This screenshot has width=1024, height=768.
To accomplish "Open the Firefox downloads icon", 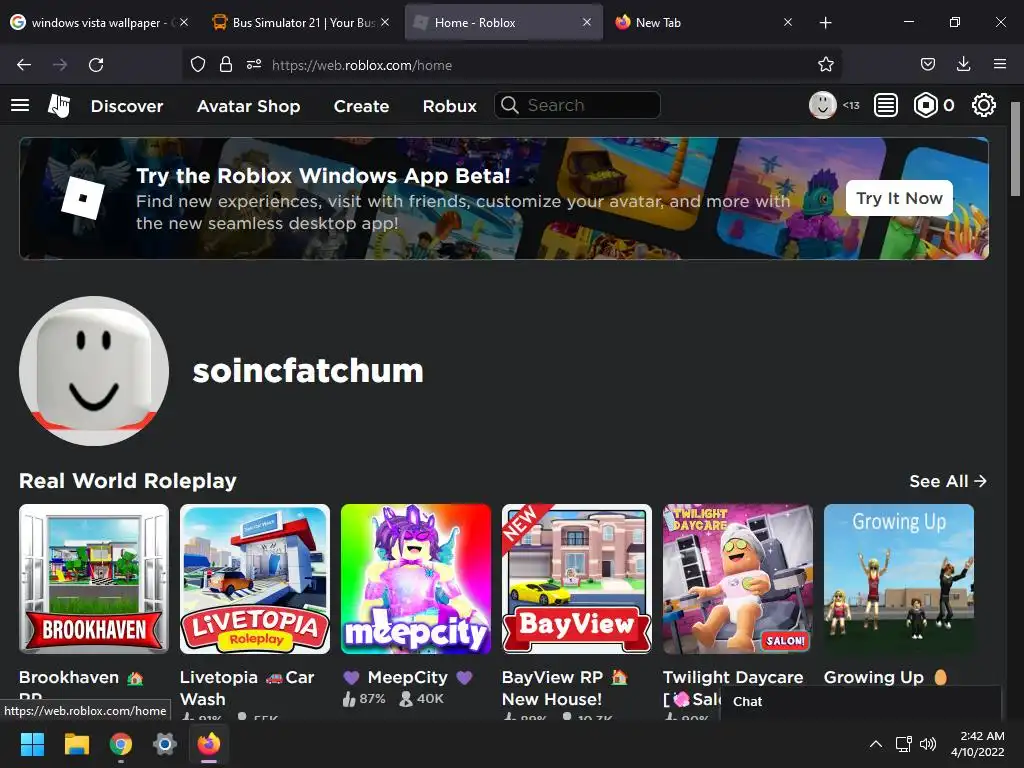I will coord(963,65).
